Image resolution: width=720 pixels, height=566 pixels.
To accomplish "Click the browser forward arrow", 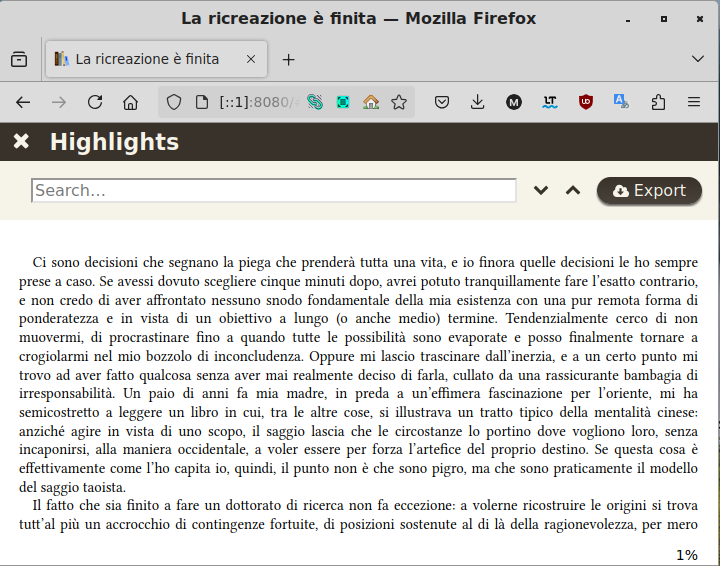I will [59, 102].
